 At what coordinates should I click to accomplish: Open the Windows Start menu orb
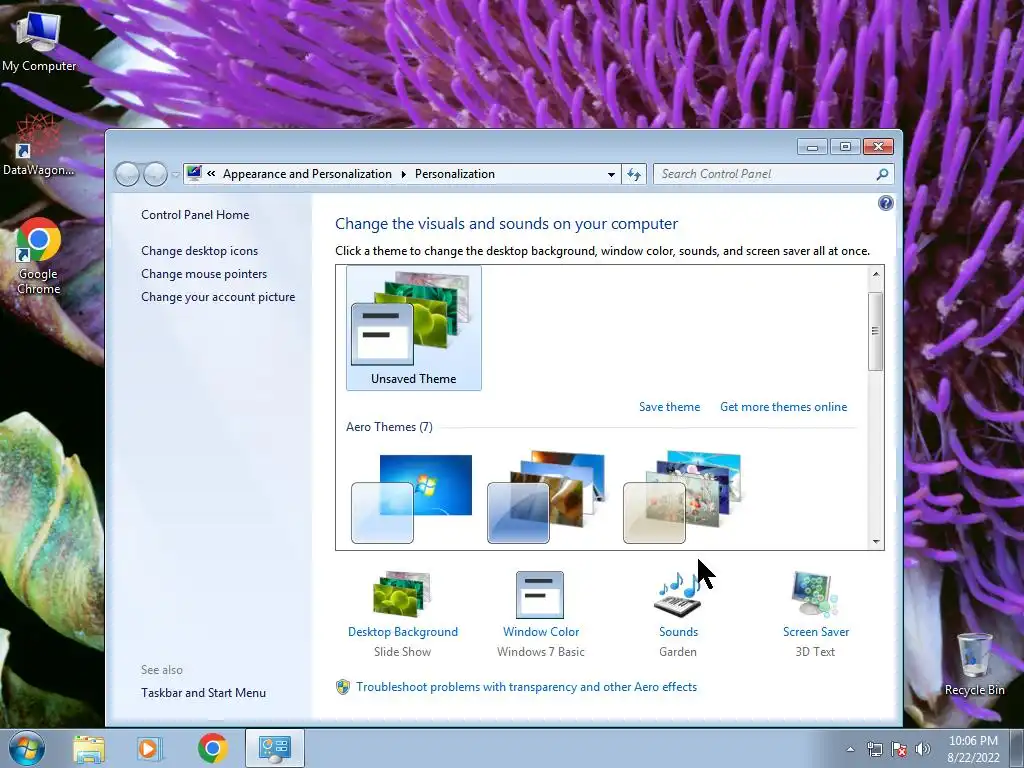(27, 748)
